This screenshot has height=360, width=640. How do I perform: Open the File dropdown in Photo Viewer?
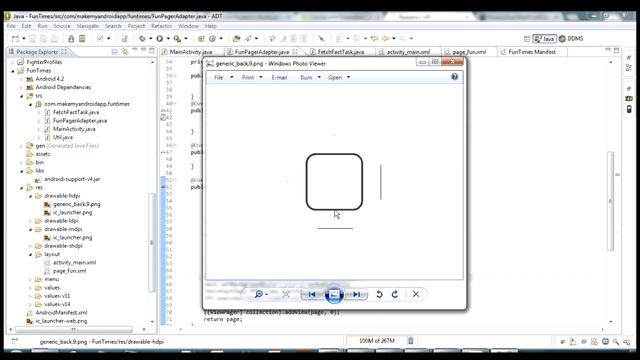224,78
